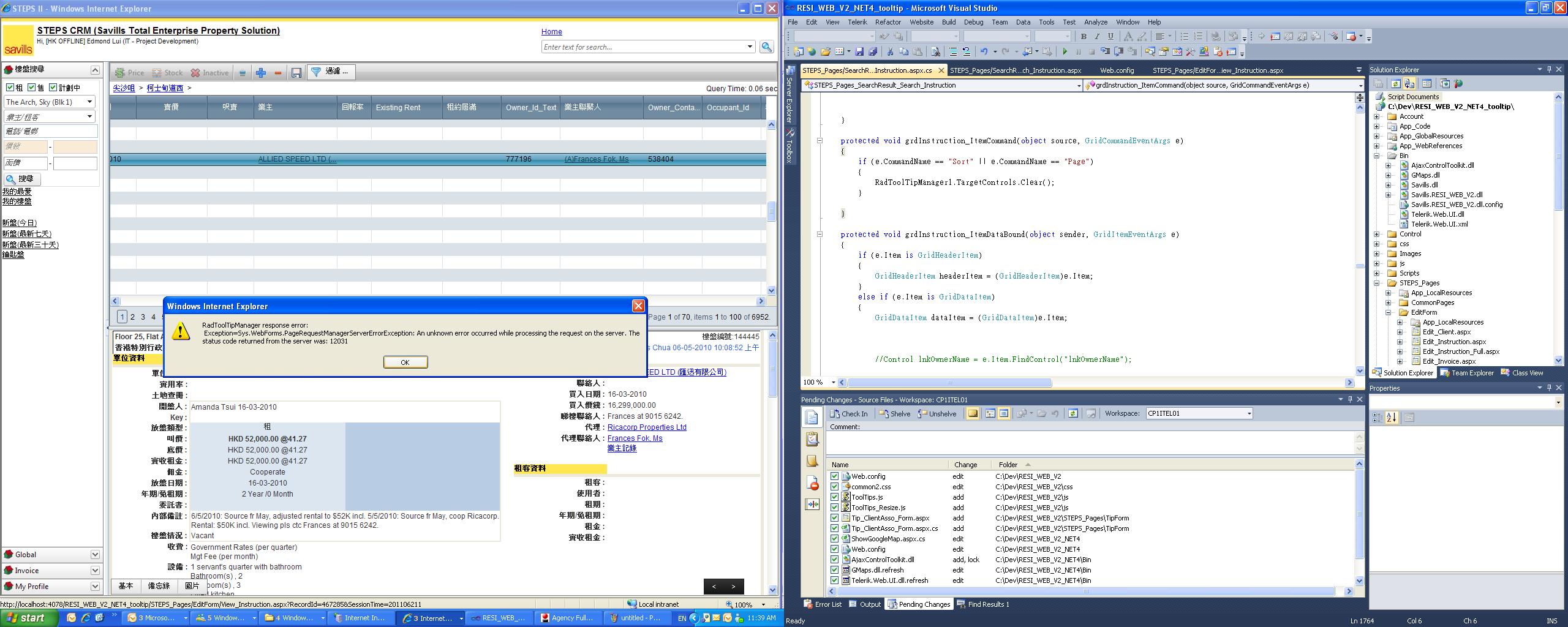Screen dimensions: 1568x627
Task: Uncheck ToolTips.js pending change
Action: tap(834, 497)
